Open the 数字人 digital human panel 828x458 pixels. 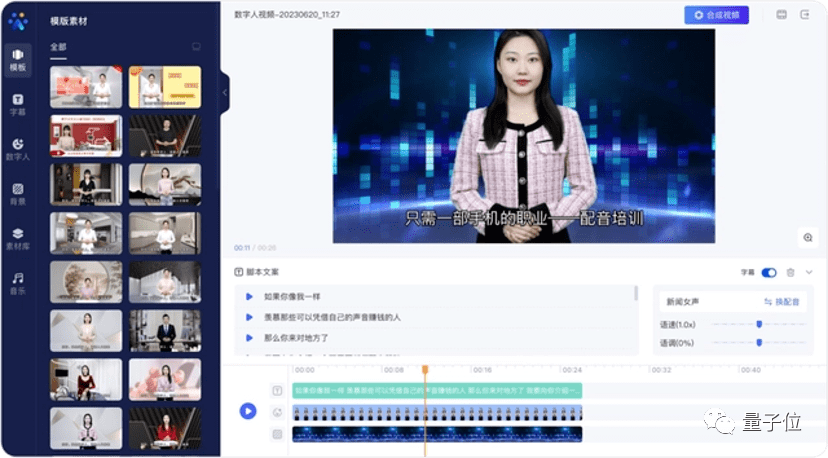[17, 148]
